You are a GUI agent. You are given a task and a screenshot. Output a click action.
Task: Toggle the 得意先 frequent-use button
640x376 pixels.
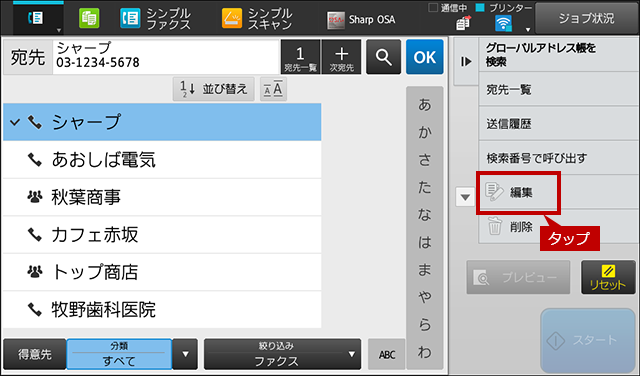point(35,354)
